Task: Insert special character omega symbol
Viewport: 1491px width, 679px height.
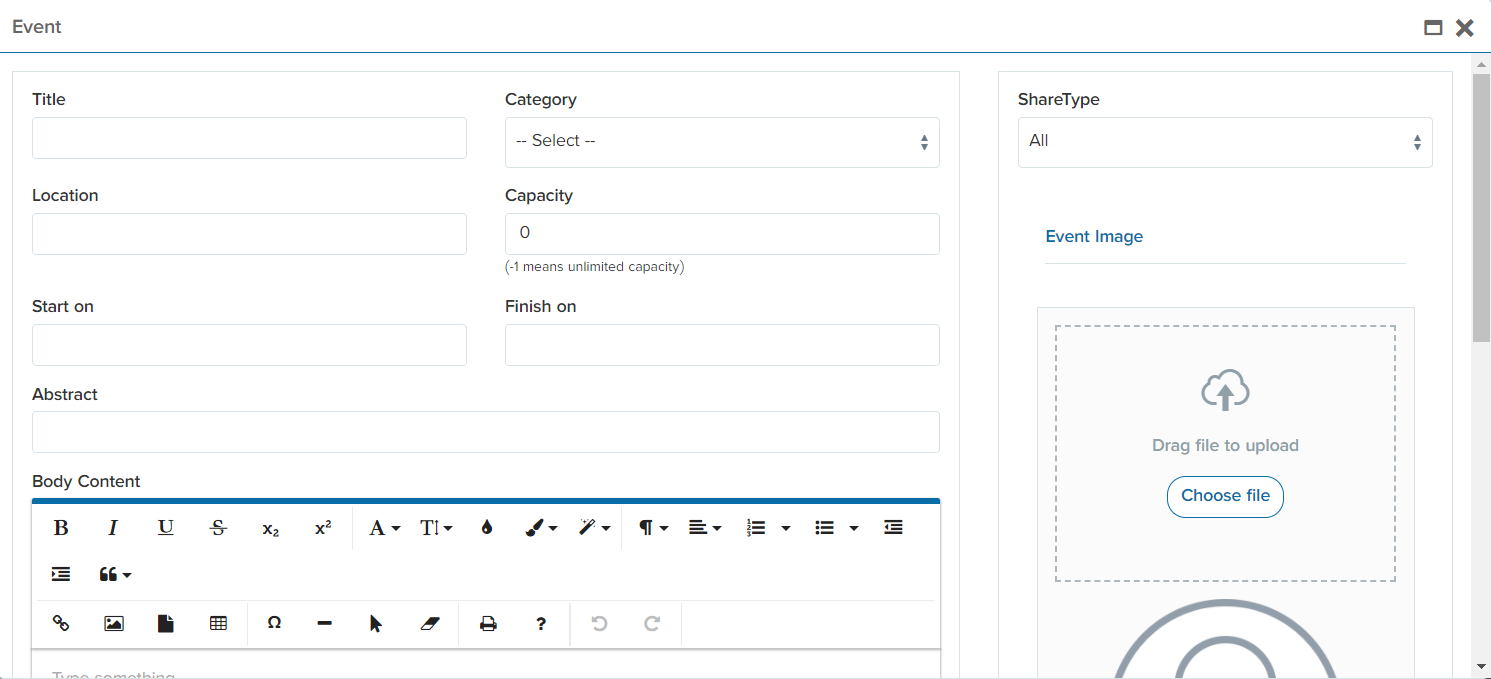Action: point(274,623)
